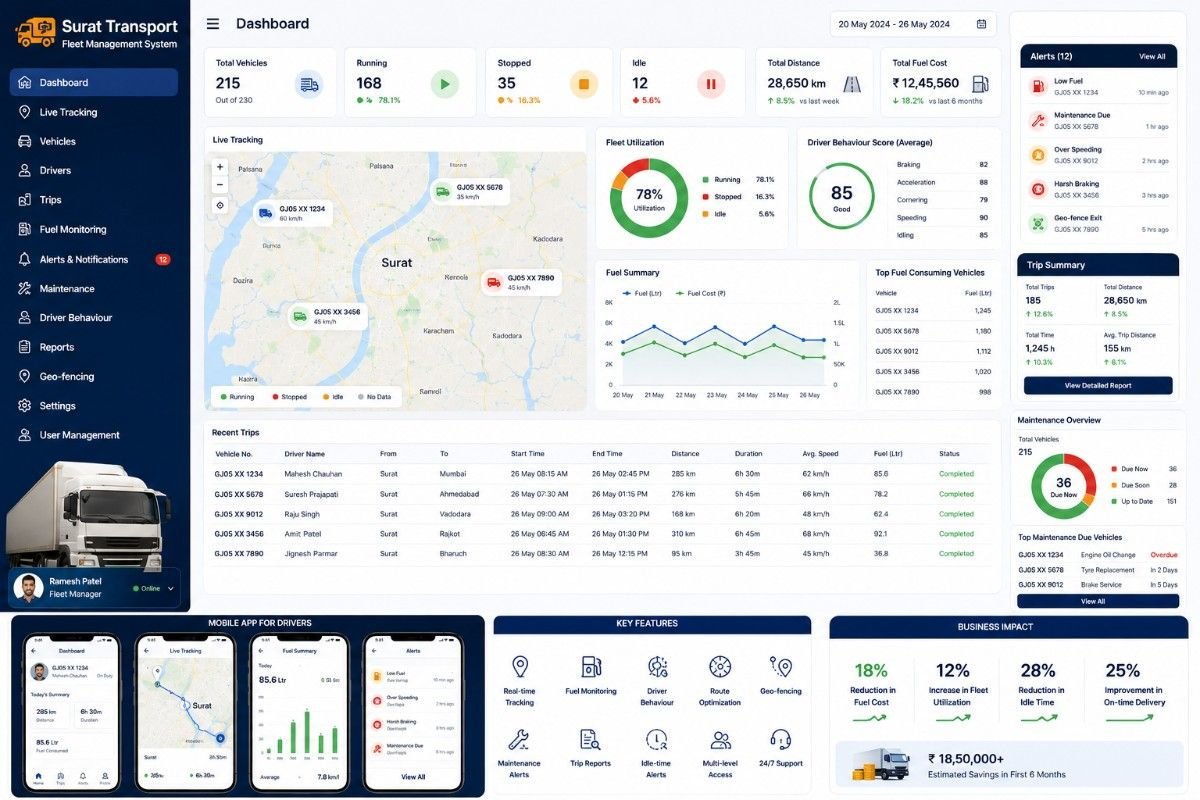Open Settings in the sidebar
The width and height of the screenshot is (1200, 800).
tap(94, 406)
